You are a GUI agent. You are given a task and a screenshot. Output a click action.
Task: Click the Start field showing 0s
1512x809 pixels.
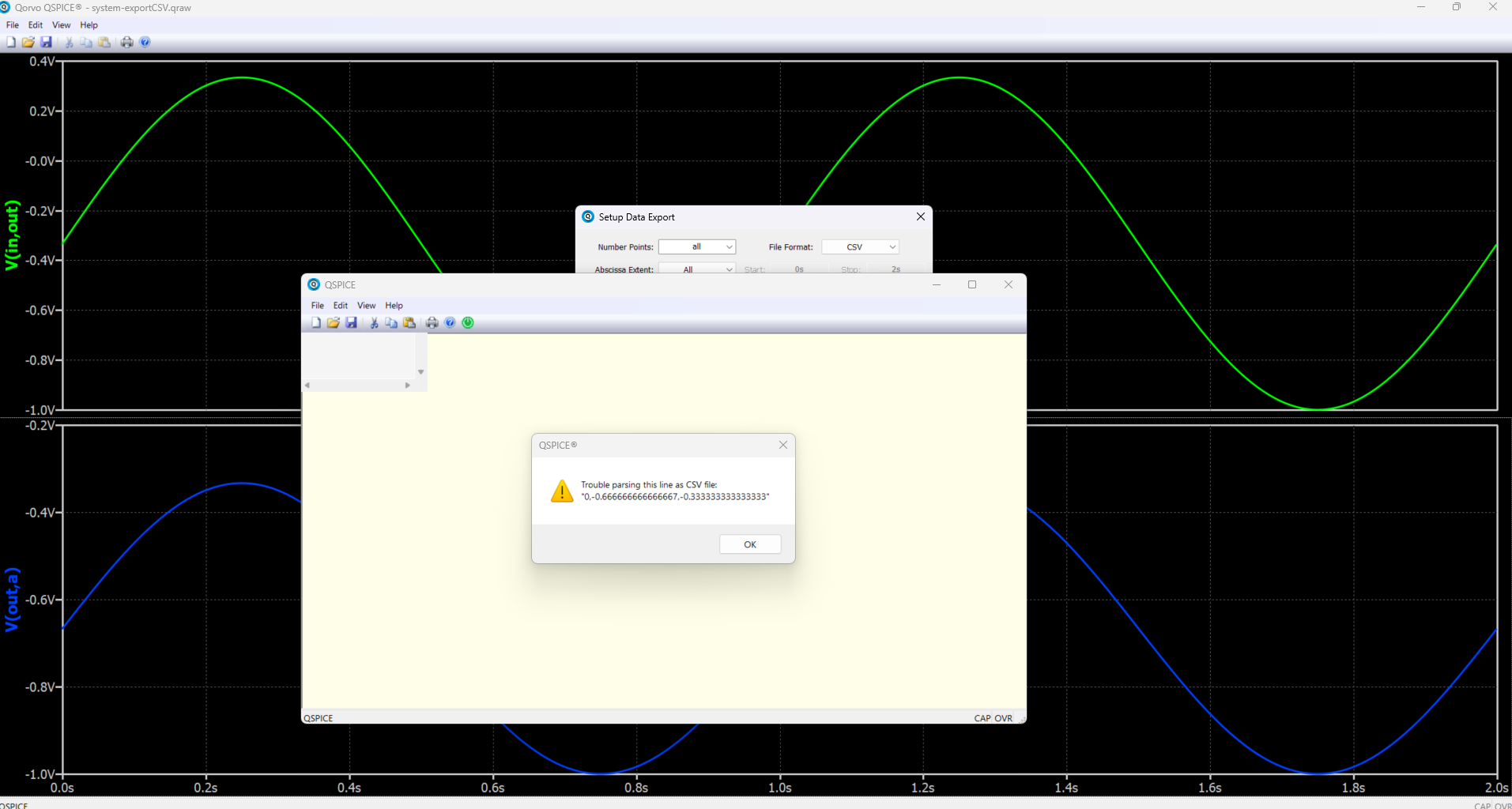(x=799, y=269)
